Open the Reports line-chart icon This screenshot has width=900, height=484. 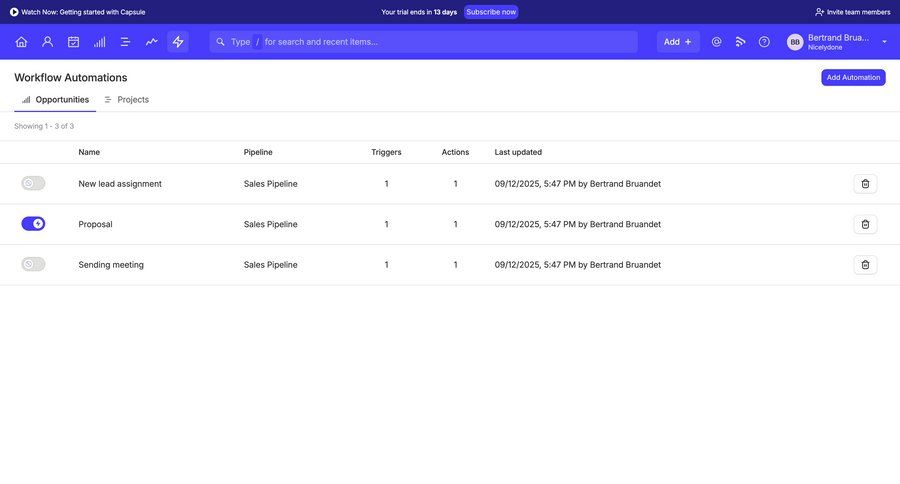point(152,42)
